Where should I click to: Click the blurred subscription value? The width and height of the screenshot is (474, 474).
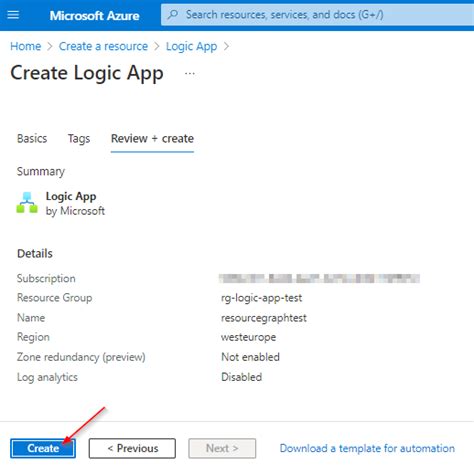pyautogui.click(x=319, y=278)
